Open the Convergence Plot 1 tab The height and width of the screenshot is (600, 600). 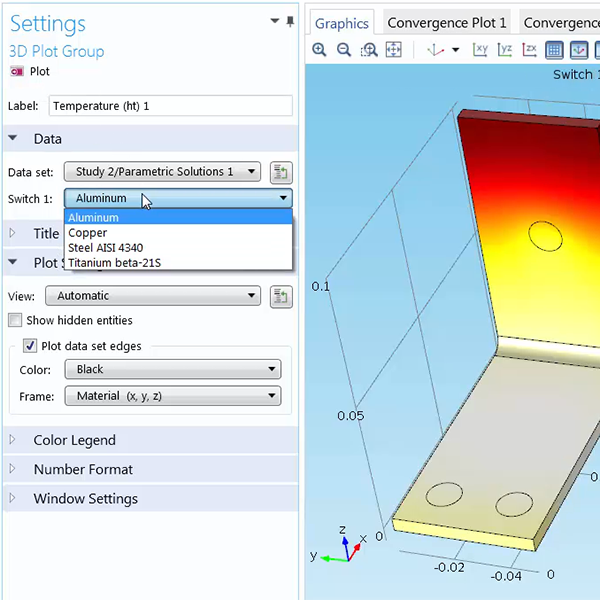pyautogui.click(x=446, y=23)
